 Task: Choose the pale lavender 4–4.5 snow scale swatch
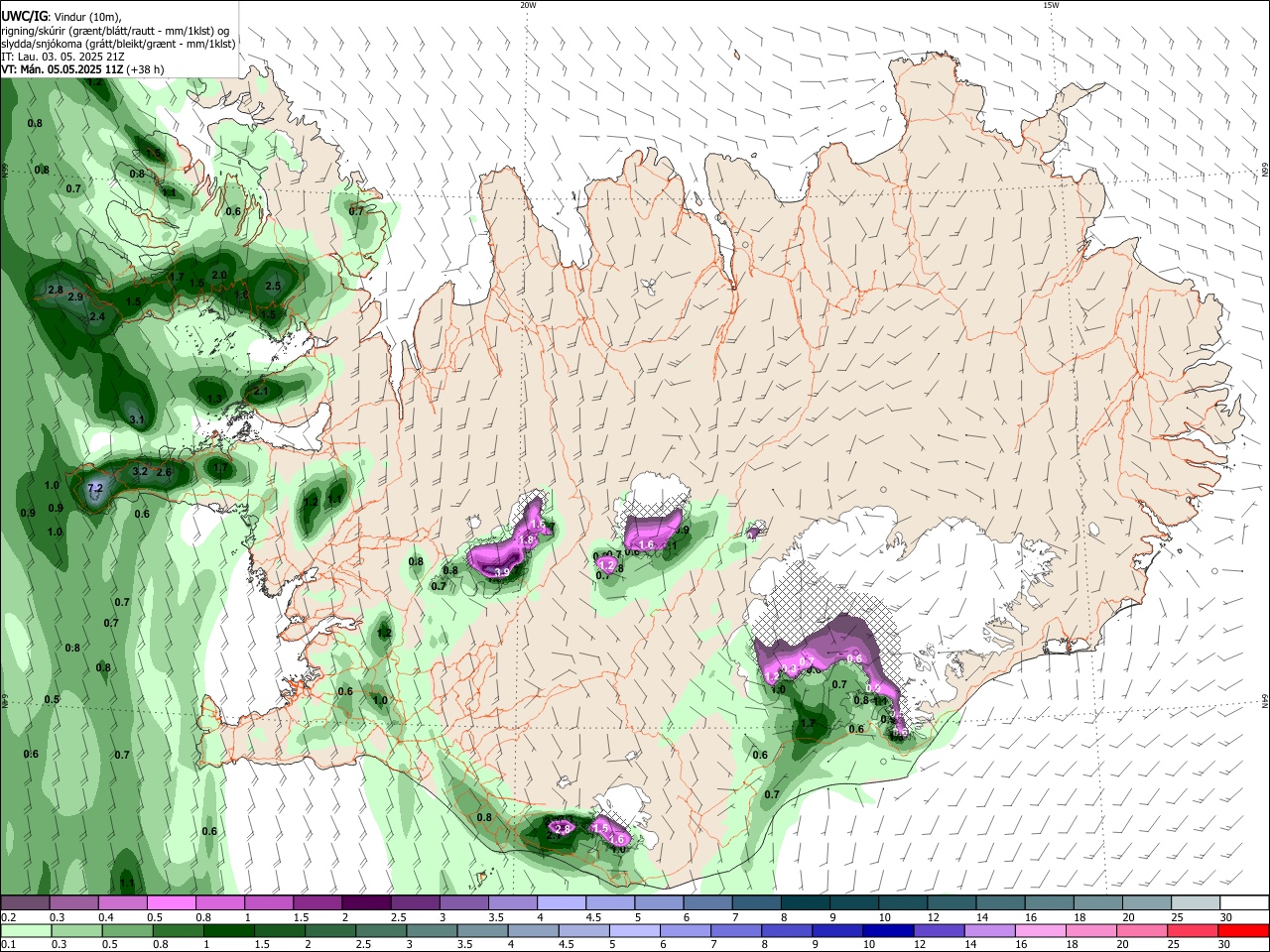tap(560, 902)
